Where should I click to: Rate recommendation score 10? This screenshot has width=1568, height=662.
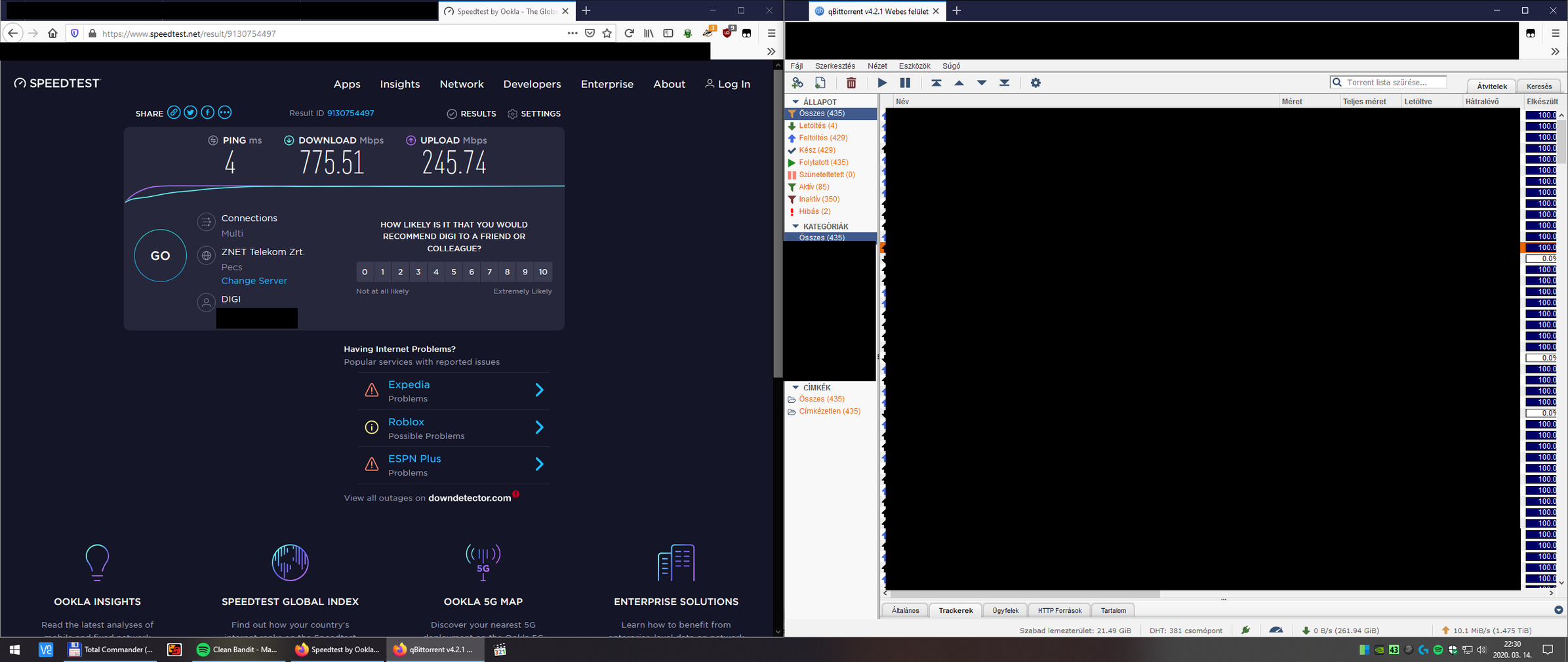coord(543,272)
